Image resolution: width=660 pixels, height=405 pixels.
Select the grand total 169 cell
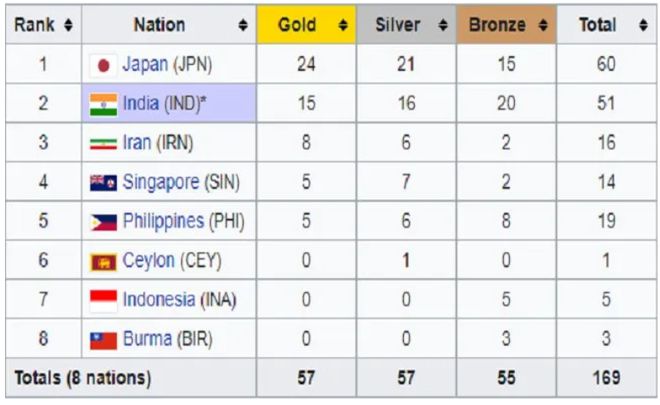(607, 378)
